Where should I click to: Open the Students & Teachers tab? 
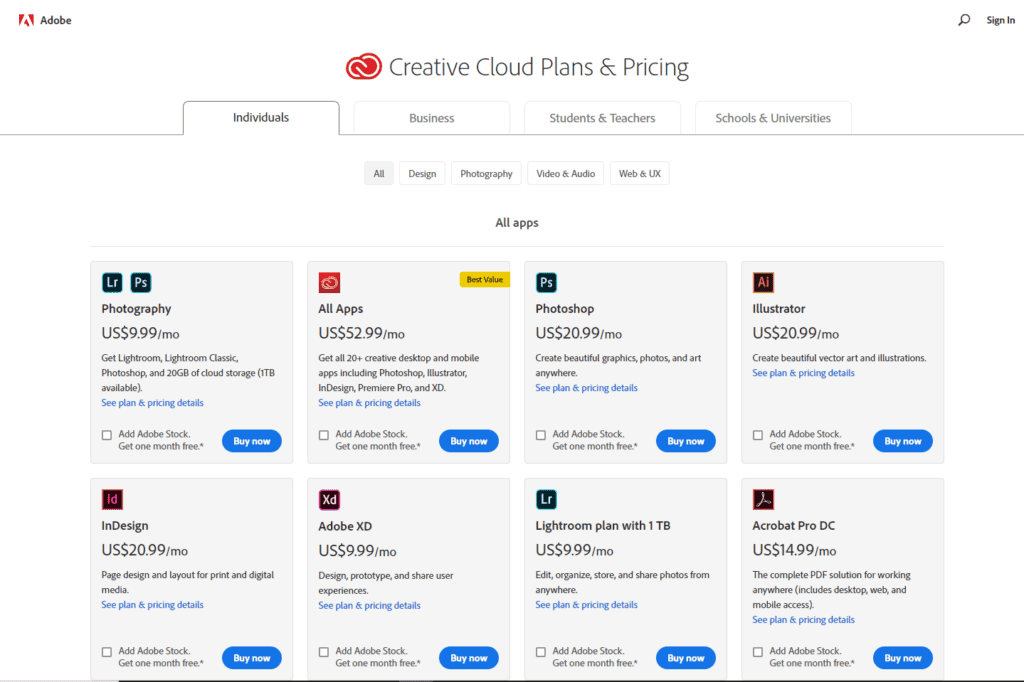tap(602, 118)
